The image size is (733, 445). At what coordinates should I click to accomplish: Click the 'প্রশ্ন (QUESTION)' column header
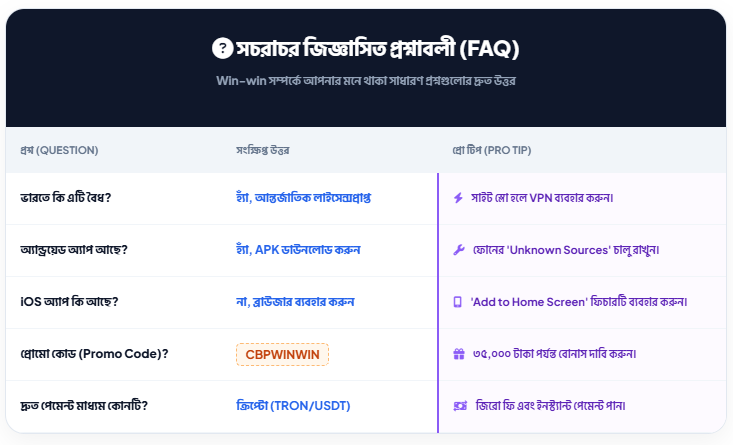[59, 150]
